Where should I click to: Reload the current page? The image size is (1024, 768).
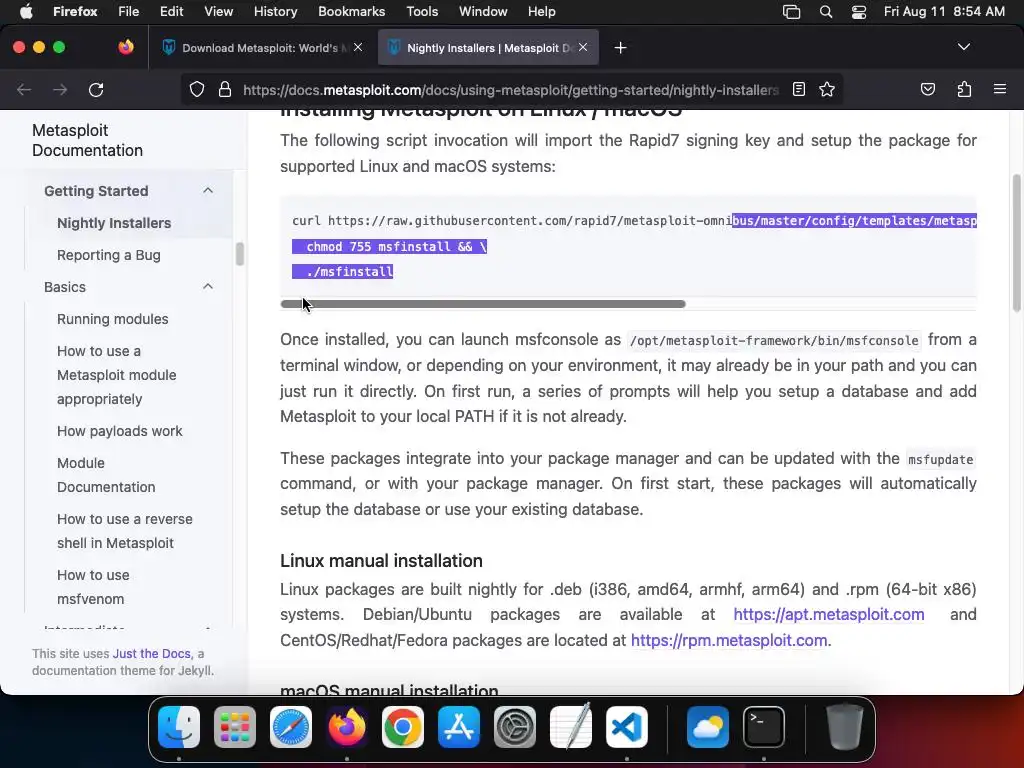(x=96, y=89)
